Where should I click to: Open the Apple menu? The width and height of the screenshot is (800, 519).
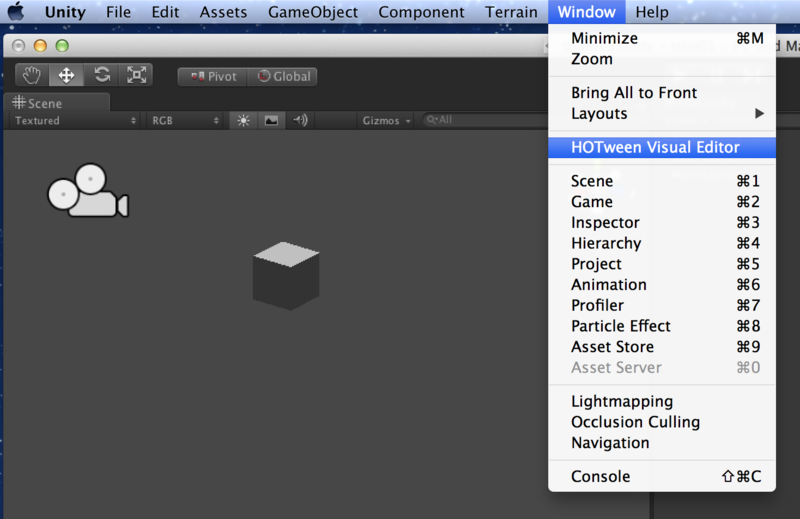[x=16, y=11]
